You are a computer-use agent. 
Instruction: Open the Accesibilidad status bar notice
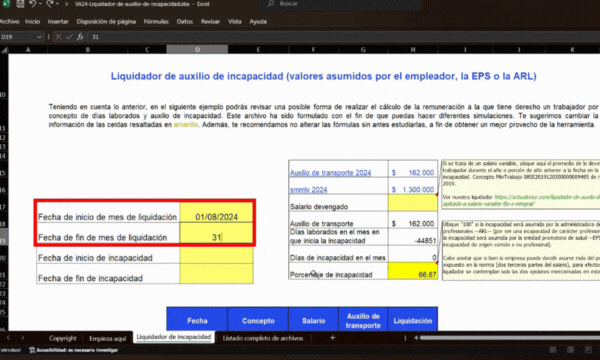73,350
